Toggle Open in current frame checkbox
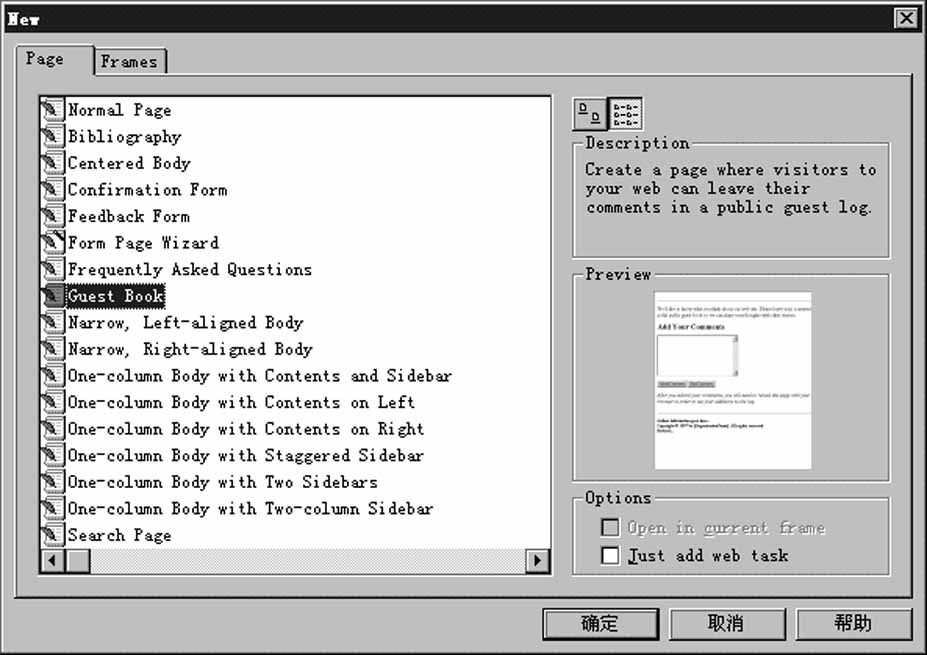Image resolution: width=927 pixels, height=655 pixels. point(610,527)
